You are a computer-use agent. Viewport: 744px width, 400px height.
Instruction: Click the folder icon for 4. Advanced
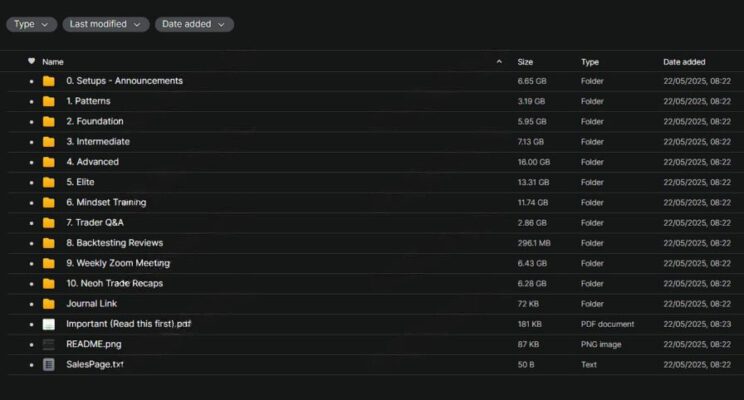[x=48, y=162]
